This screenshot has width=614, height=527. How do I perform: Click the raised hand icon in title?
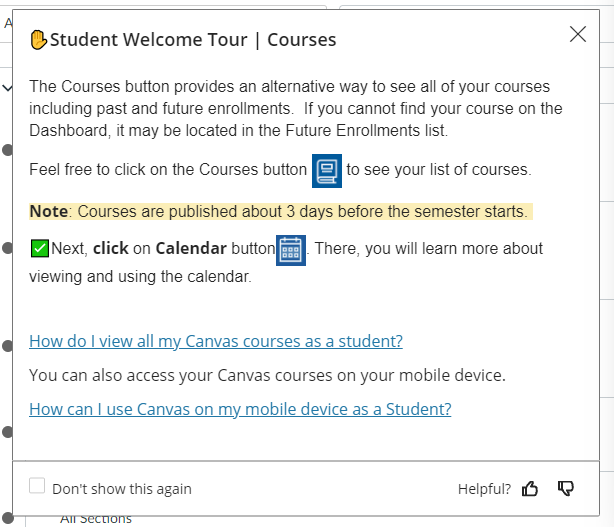point(38,40)
